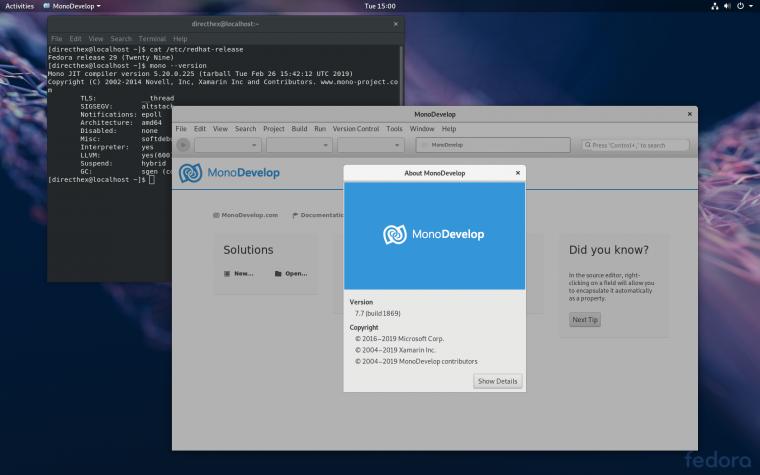Open the Project menu
760x475 pixels.
click(x=273, y=128)
